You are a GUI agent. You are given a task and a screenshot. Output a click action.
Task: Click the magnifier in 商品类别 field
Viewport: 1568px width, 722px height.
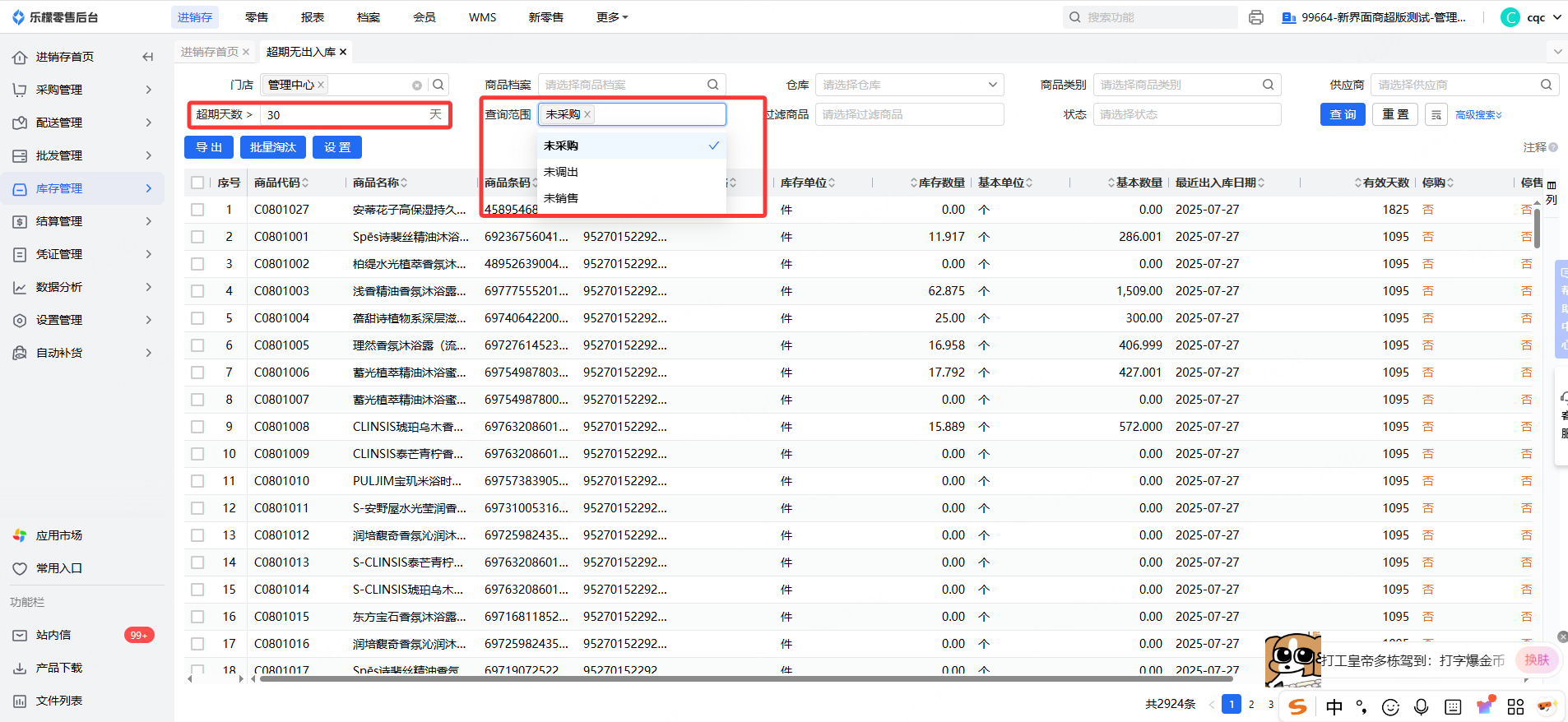click(1269, 85)
